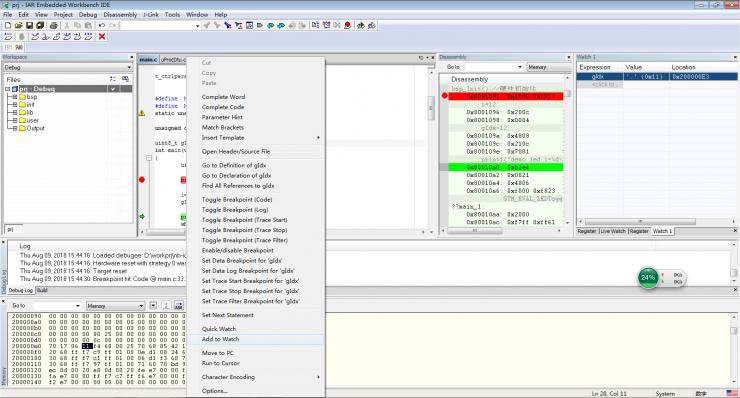
Task: Click the Compile toolbar icon
Action: [x=315, y=25]
